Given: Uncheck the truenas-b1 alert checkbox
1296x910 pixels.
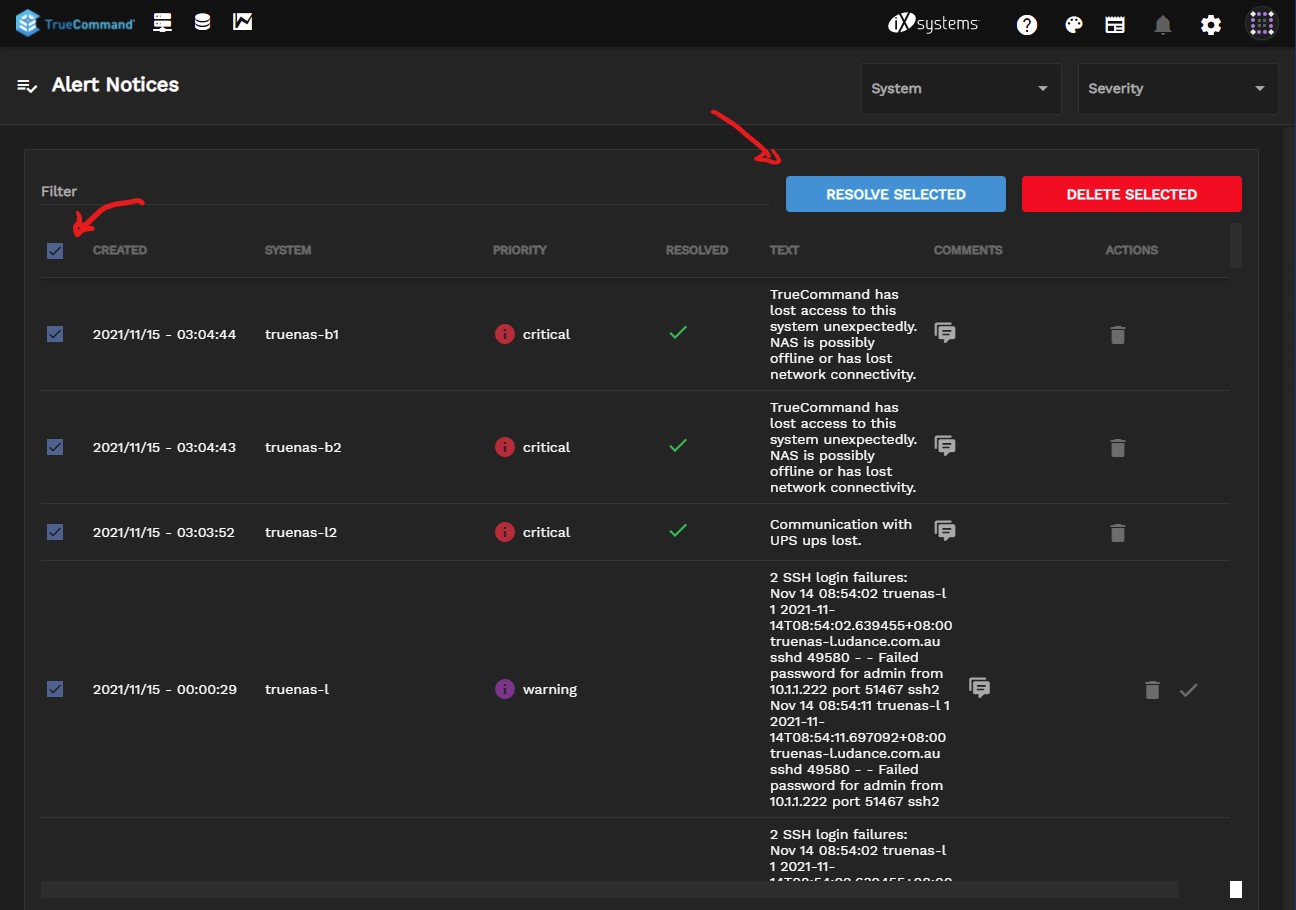Looking at the screenshot, I should click(55, 334).
